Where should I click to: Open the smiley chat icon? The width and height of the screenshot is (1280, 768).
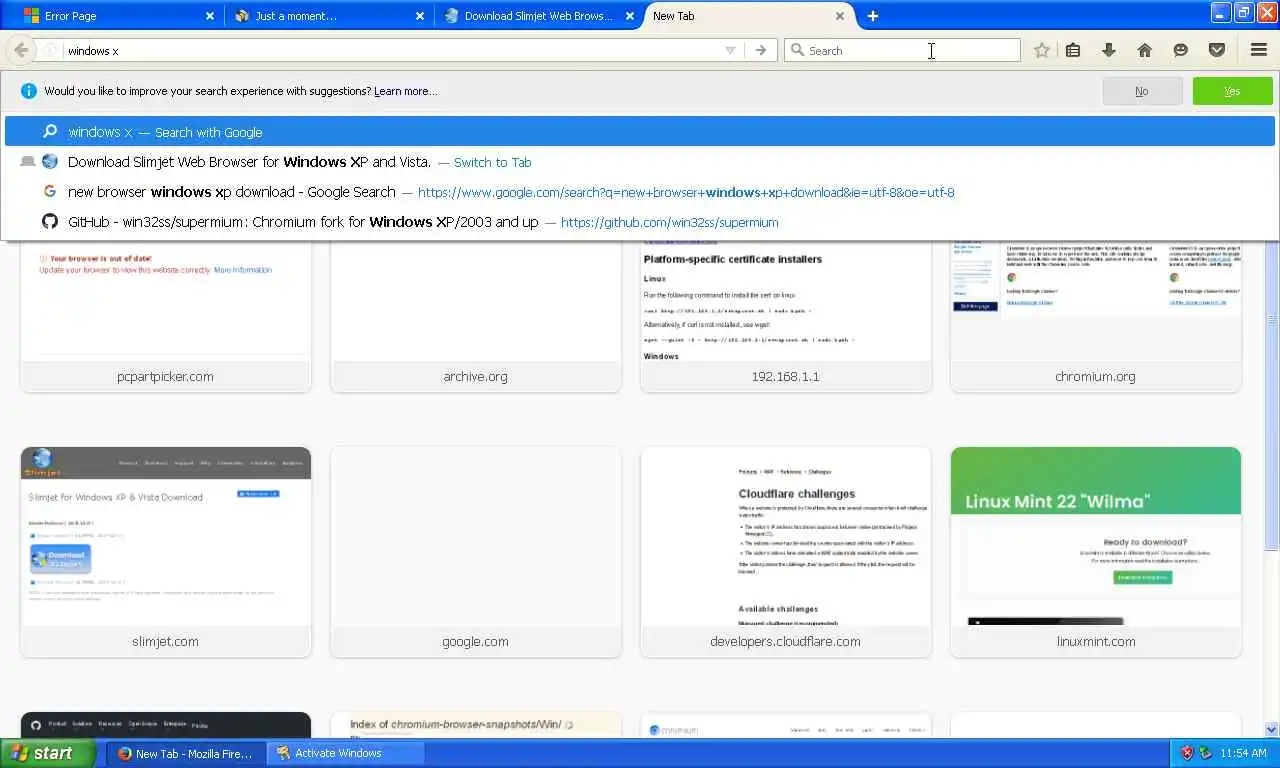coord(1181,50)
